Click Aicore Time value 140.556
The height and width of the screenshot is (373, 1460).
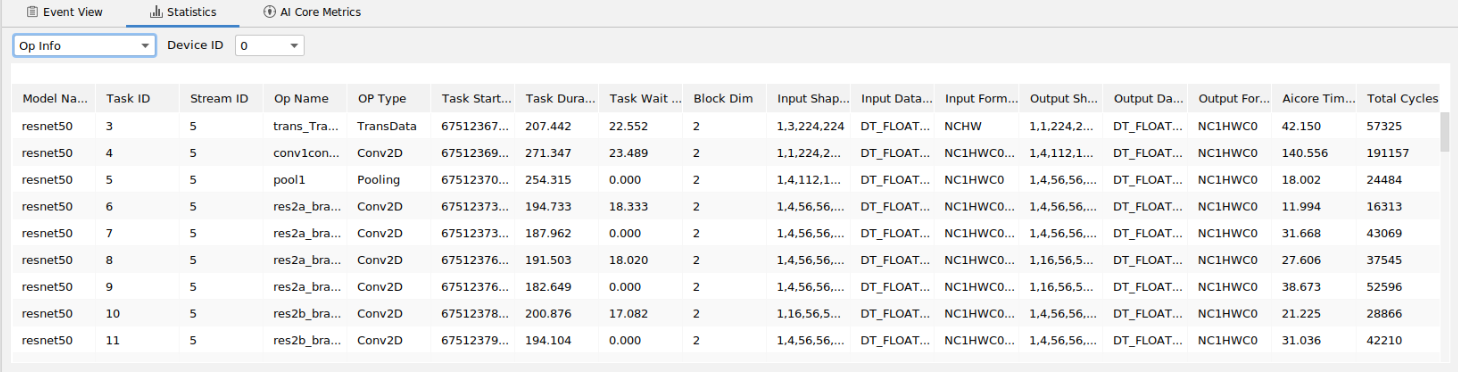point(1302,154)
